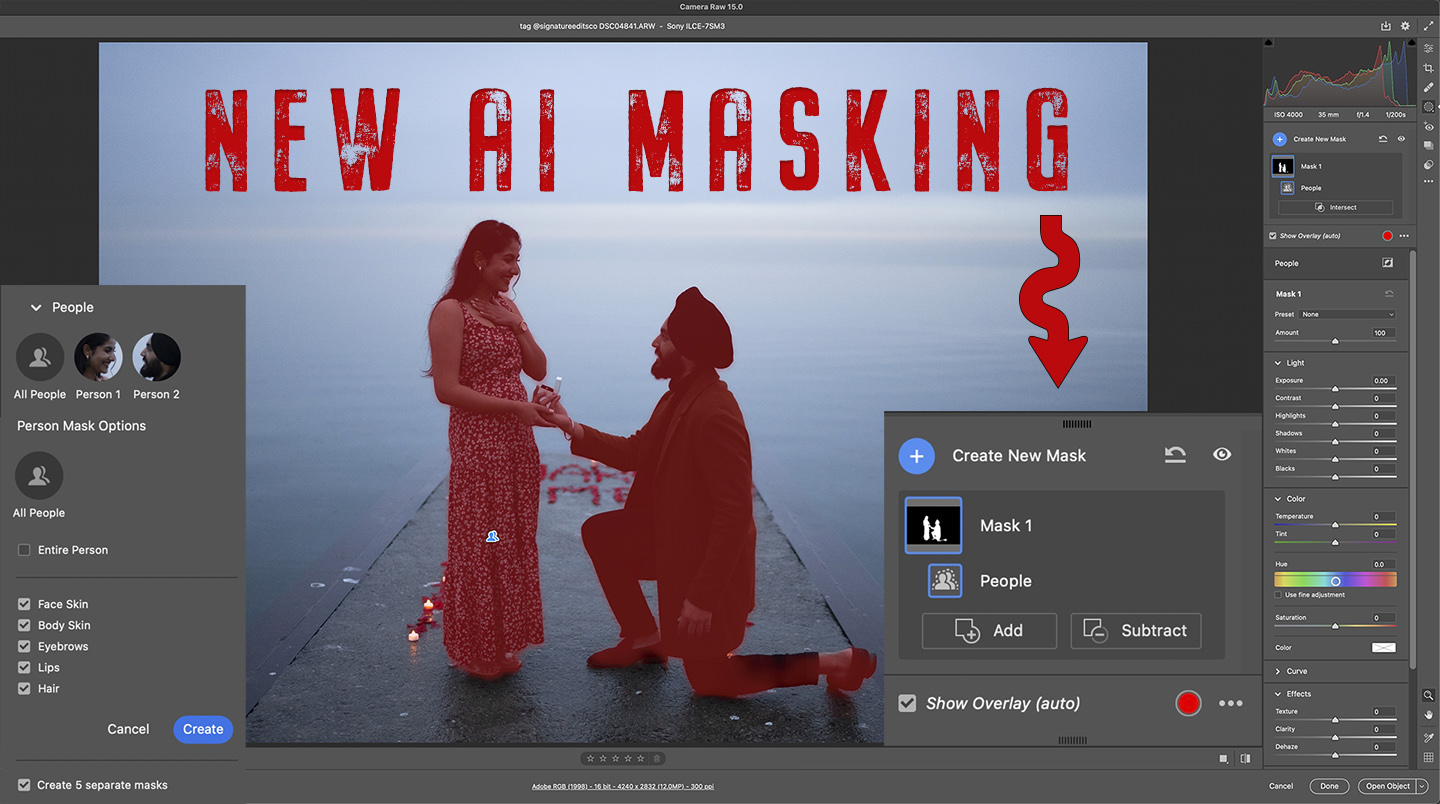Select the Healing tool in the right toolbar

pyautogui.click(x=1428, y=86)
